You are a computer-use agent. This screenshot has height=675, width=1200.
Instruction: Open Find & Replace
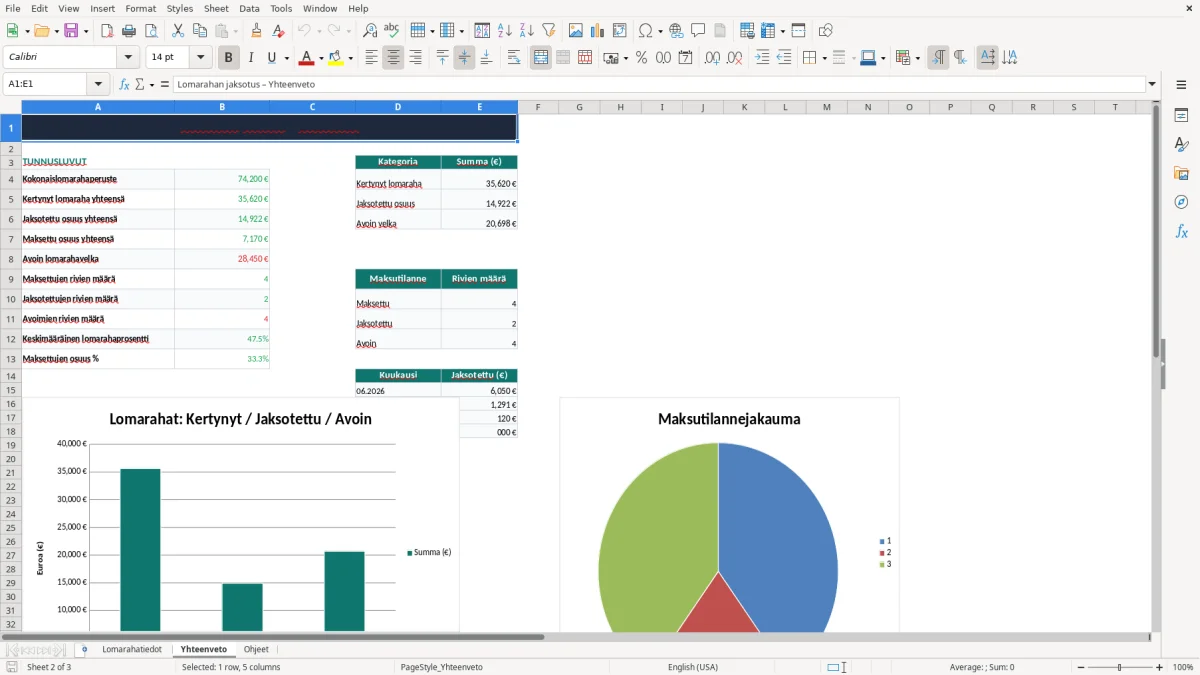click(370, 31)
